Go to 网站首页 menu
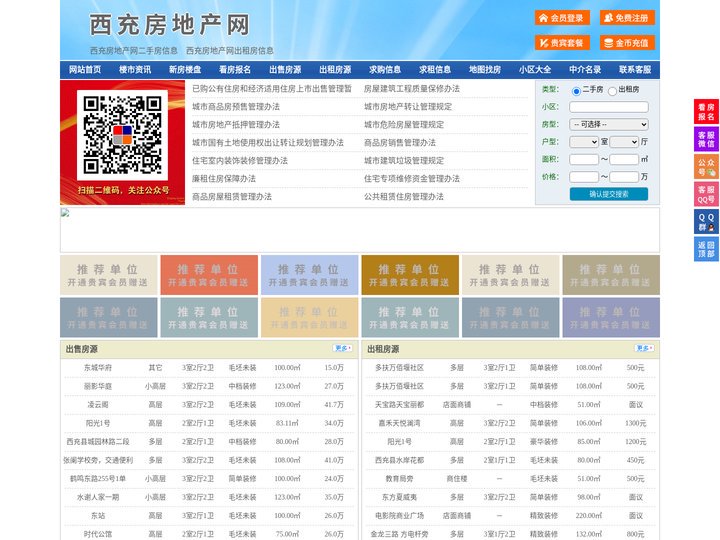Screen dimensions: 720x540 85,70
